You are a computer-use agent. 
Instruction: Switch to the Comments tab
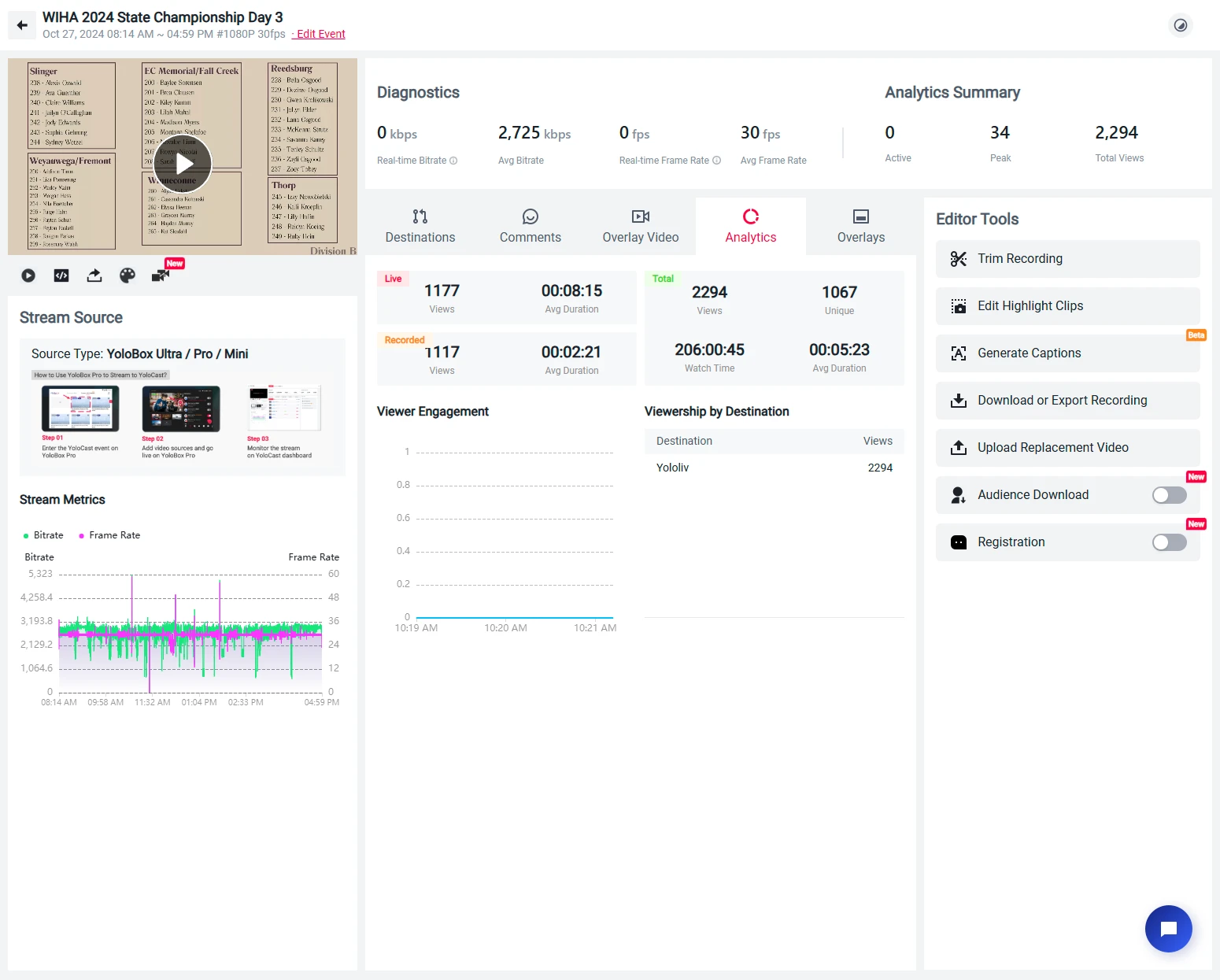pos(530,226)
